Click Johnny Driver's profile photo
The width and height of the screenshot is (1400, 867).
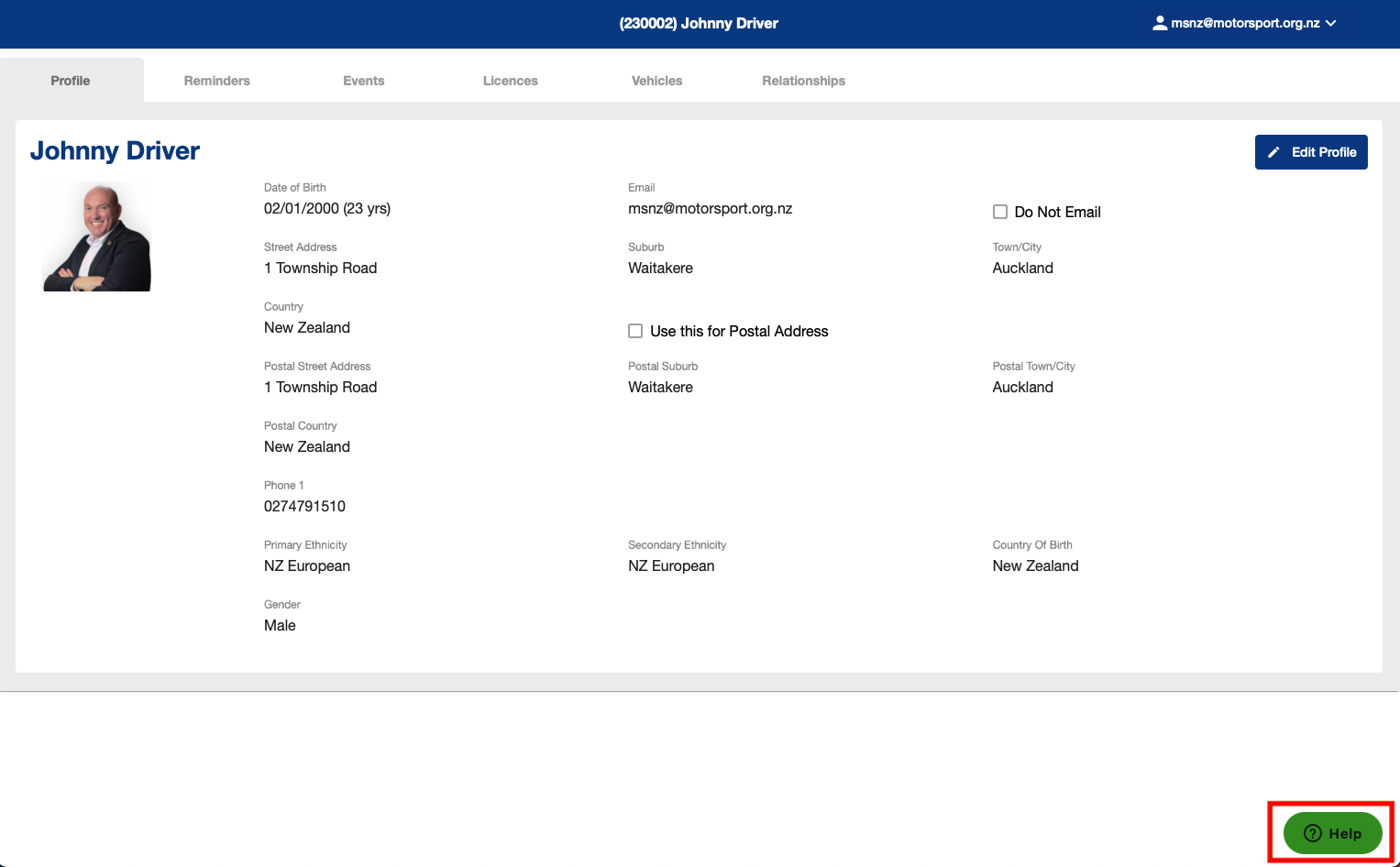click(x=96, y=236)
